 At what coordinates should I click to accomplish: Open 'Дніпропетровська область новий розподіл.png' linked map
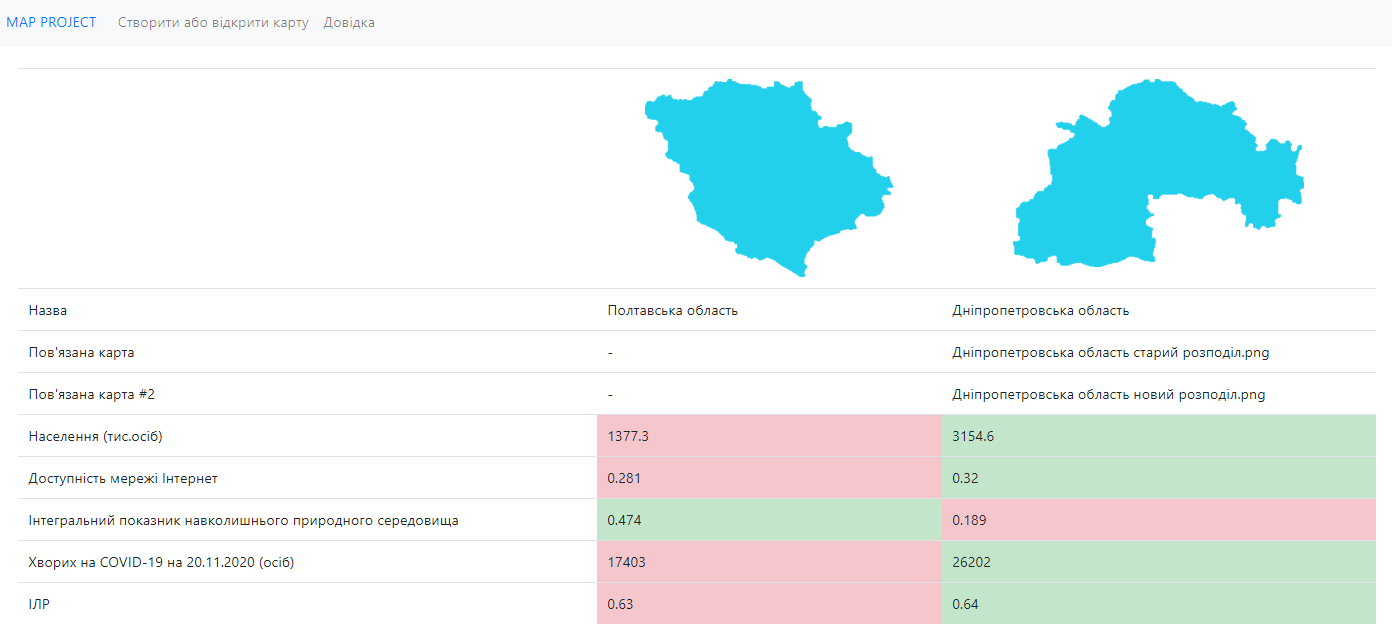tap(1108, 394)
